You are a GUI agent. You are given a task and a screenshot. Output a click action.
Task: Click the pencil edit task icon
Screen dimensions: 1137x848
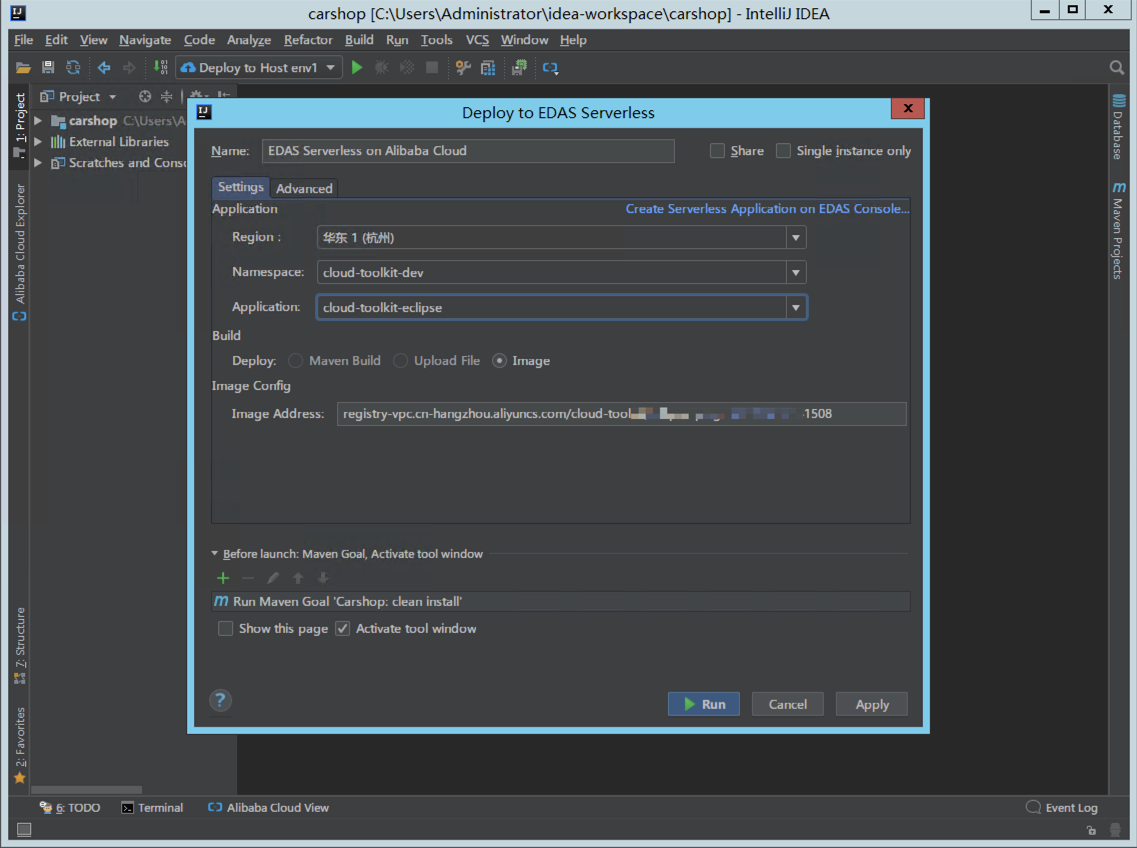[273, 578]
